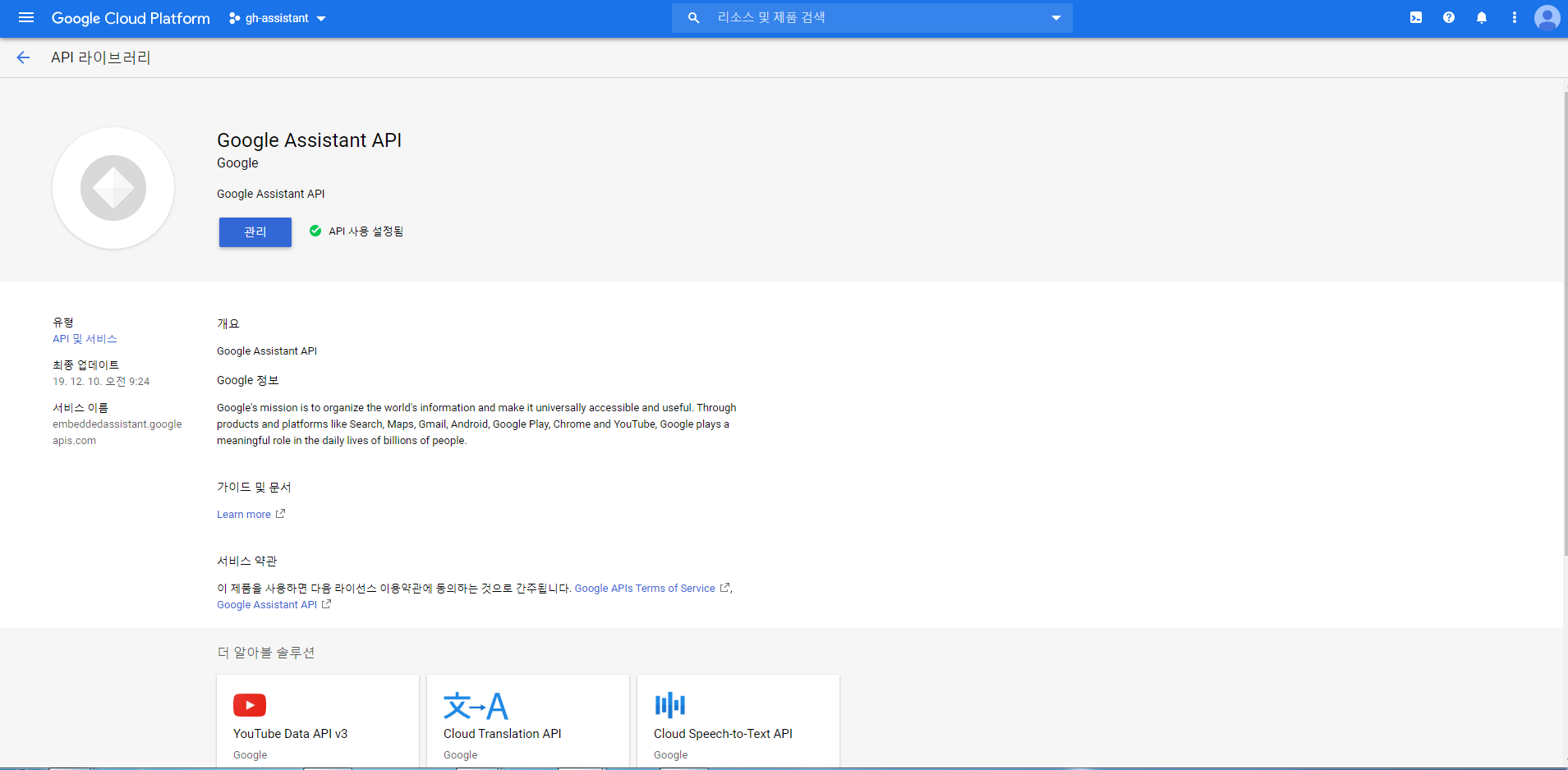Expand the search bar dropdown arrow
Viewport: 1568px width, 770px height.
1056,18
